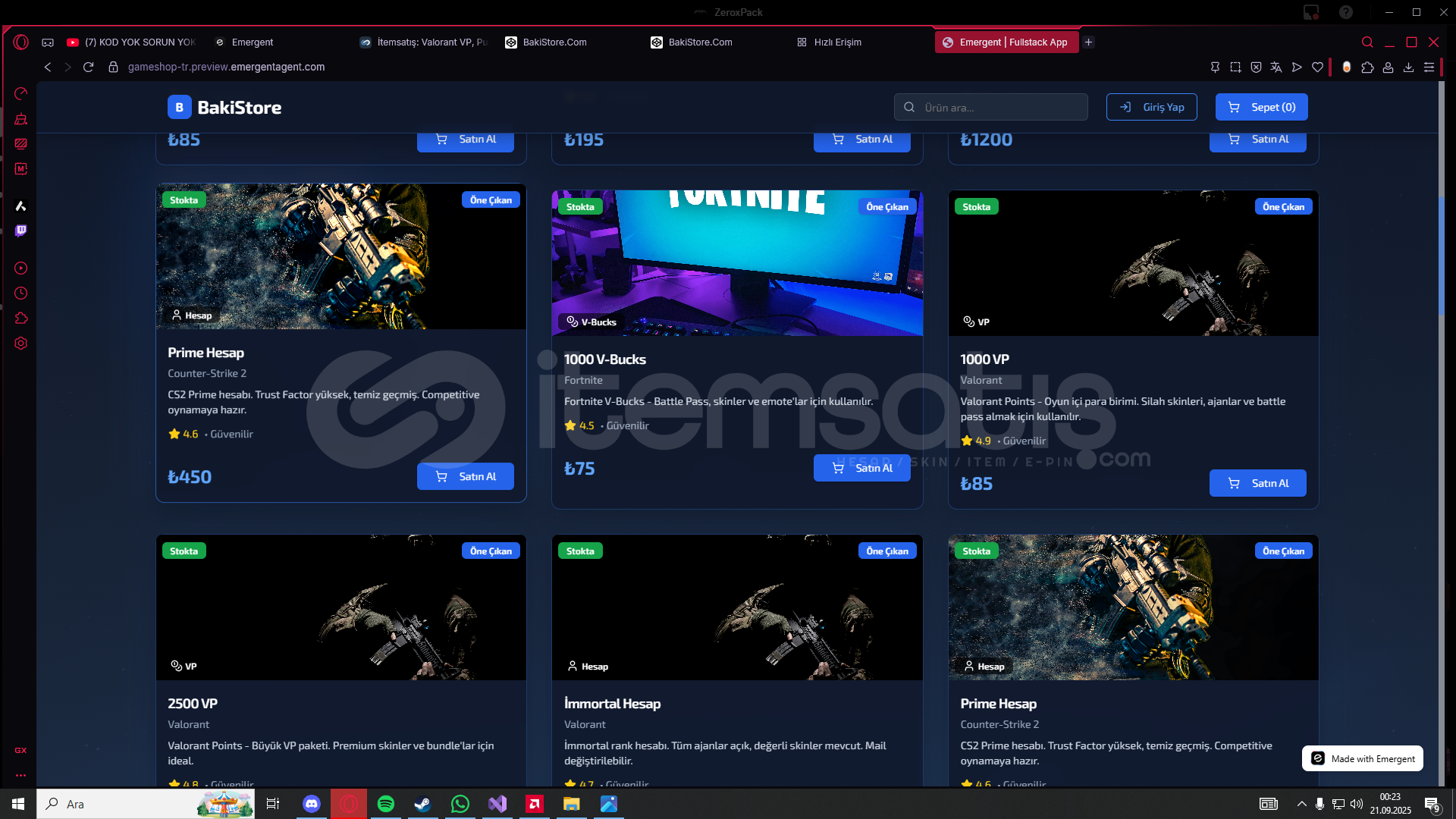Open browser Settings gear in sidebar
Viewport: 1456px width, 819px height.
pyautogui.click(x=21, y=343)
